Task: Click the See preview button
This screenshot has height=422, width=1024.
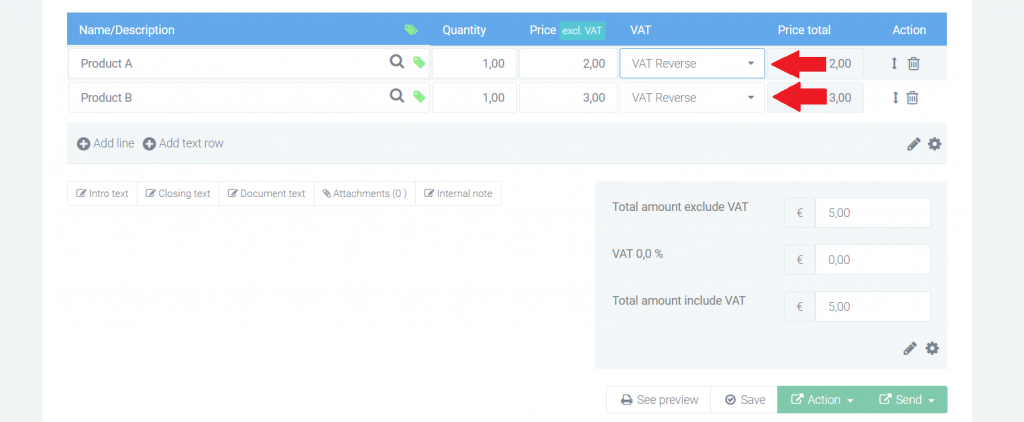Action: [658, 400]
